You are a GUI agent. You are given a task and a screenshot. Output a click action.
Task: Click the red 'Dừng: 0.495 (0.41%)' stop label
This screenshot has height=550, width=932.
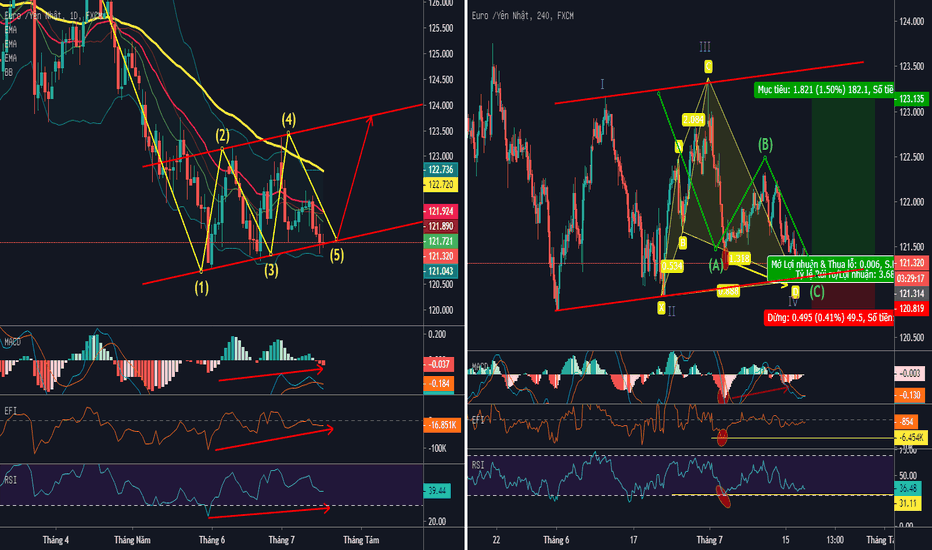coord(829,318)
